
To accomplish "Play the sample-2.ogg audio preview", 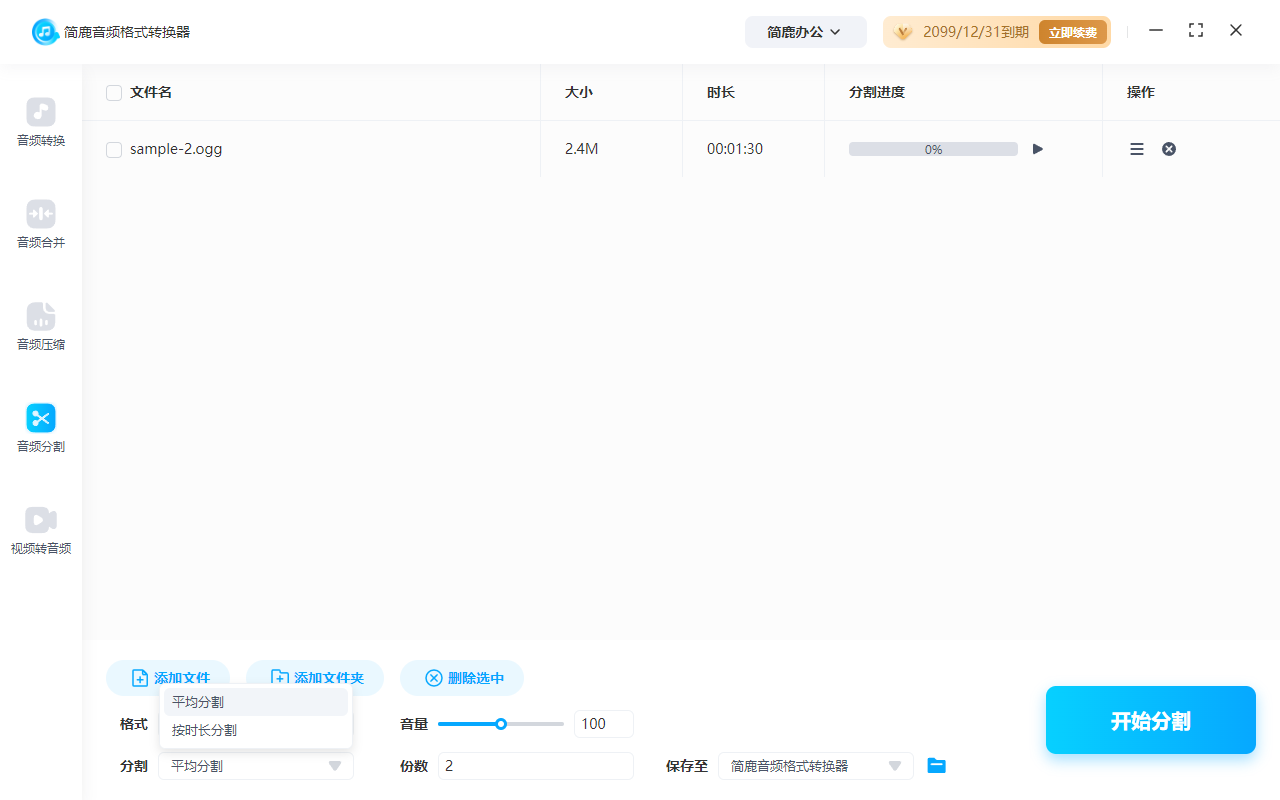I will pos(1037,148).
